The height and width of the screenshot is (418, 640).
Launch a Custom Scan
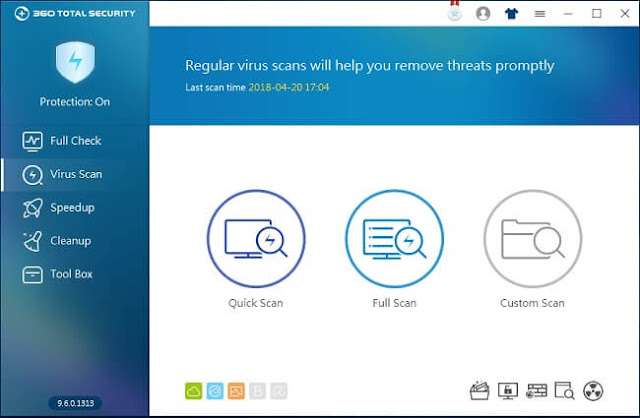point(533,238)
